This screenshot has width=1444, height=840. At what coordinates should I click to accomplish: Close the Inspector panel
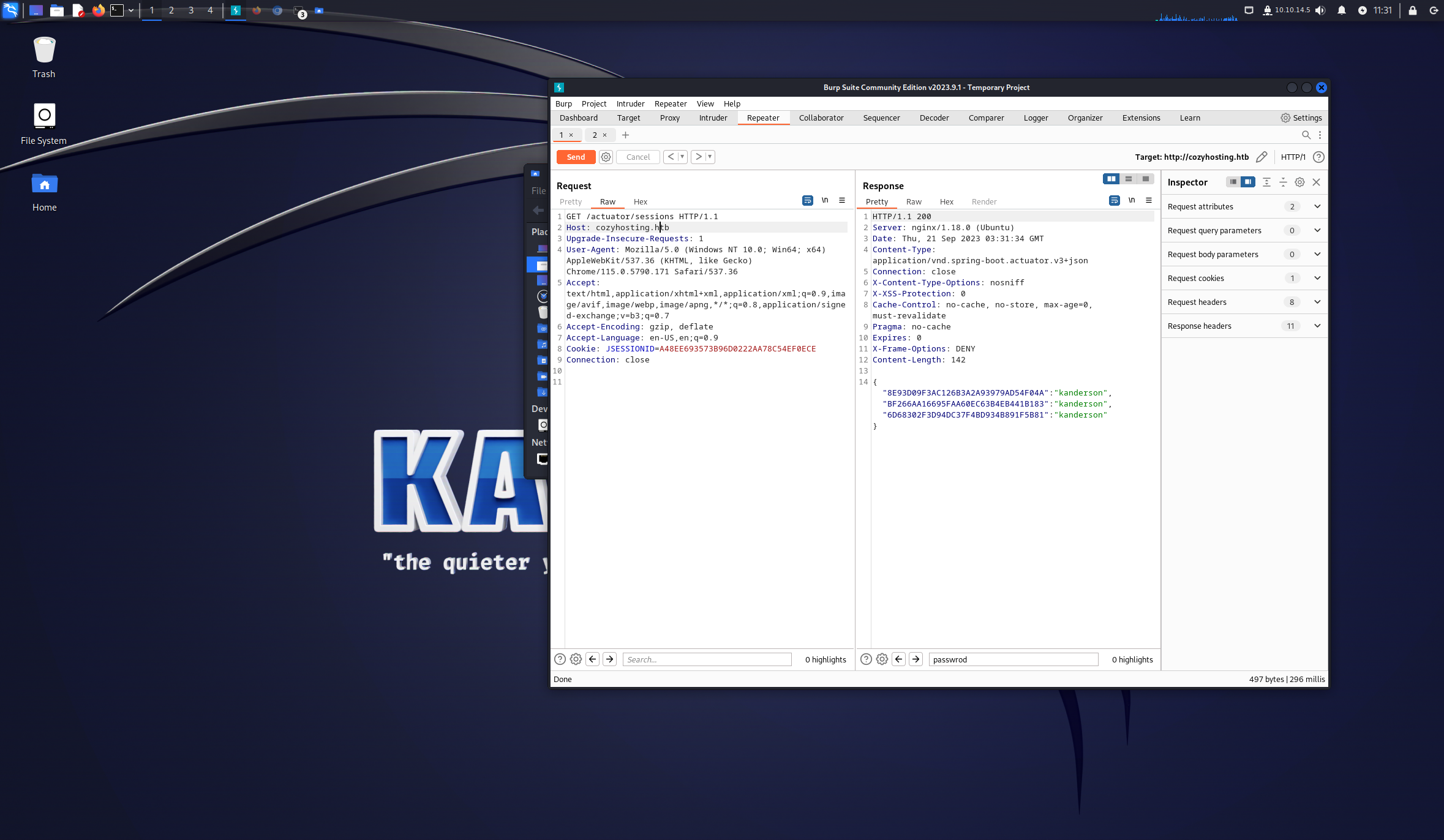[1316, 182]
